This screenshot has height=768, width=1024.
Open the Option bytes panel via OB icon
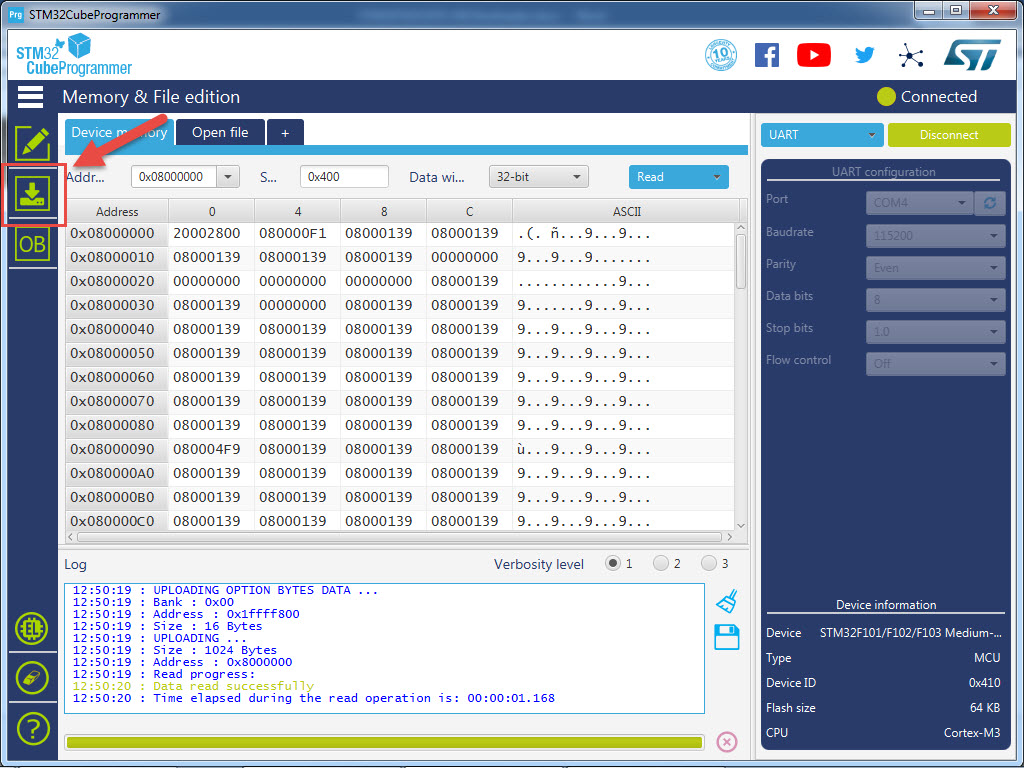pos(31,243)
